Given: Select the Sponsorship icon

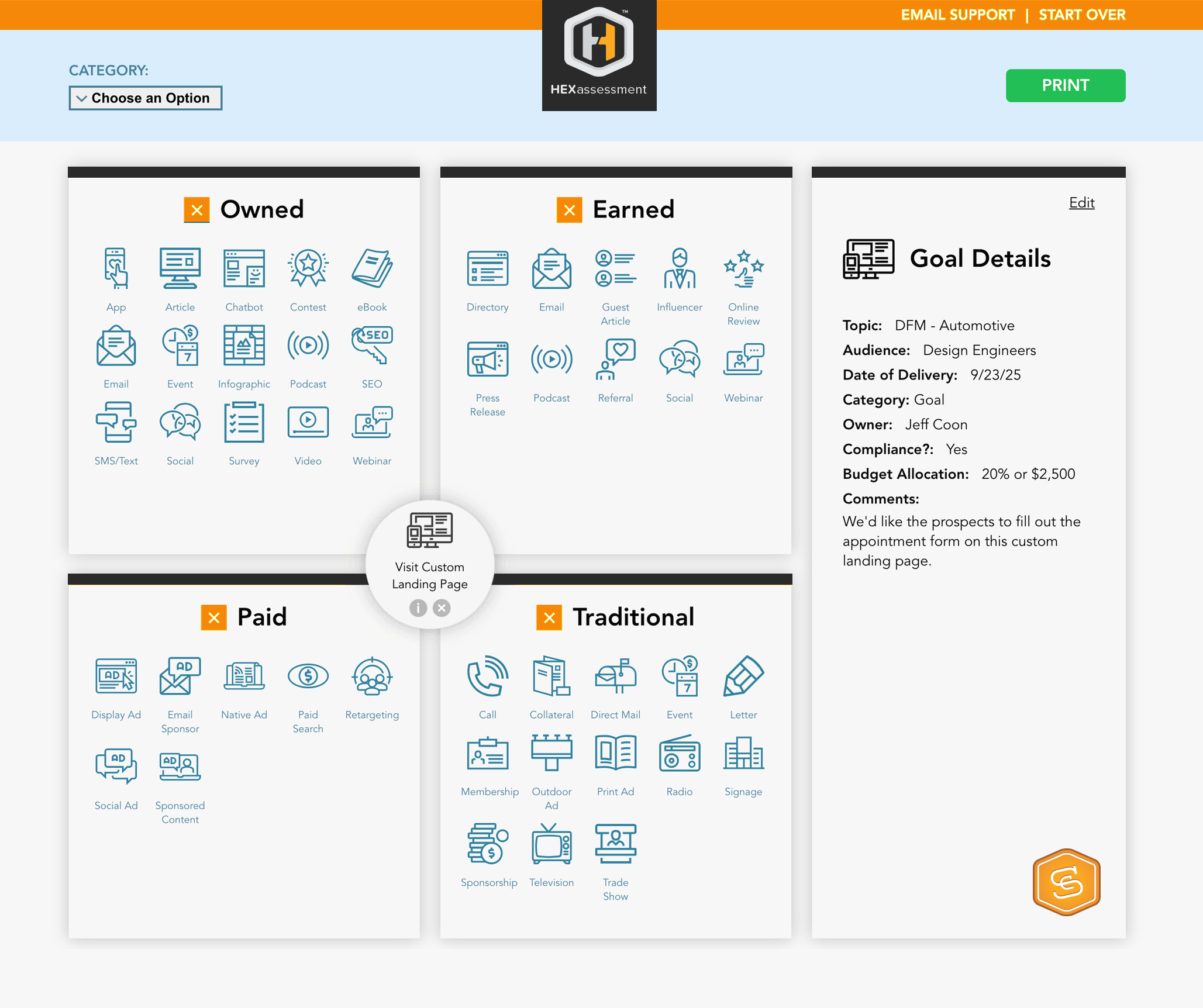Looking at the screenshot, I should point(487,844).
